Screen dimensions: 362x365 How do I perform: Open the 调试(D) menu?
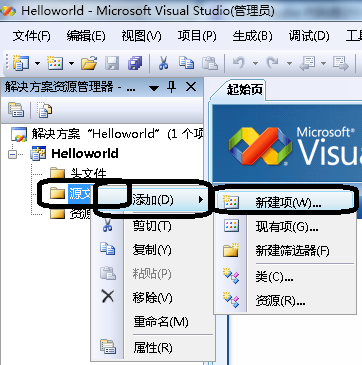click(309, 36)
